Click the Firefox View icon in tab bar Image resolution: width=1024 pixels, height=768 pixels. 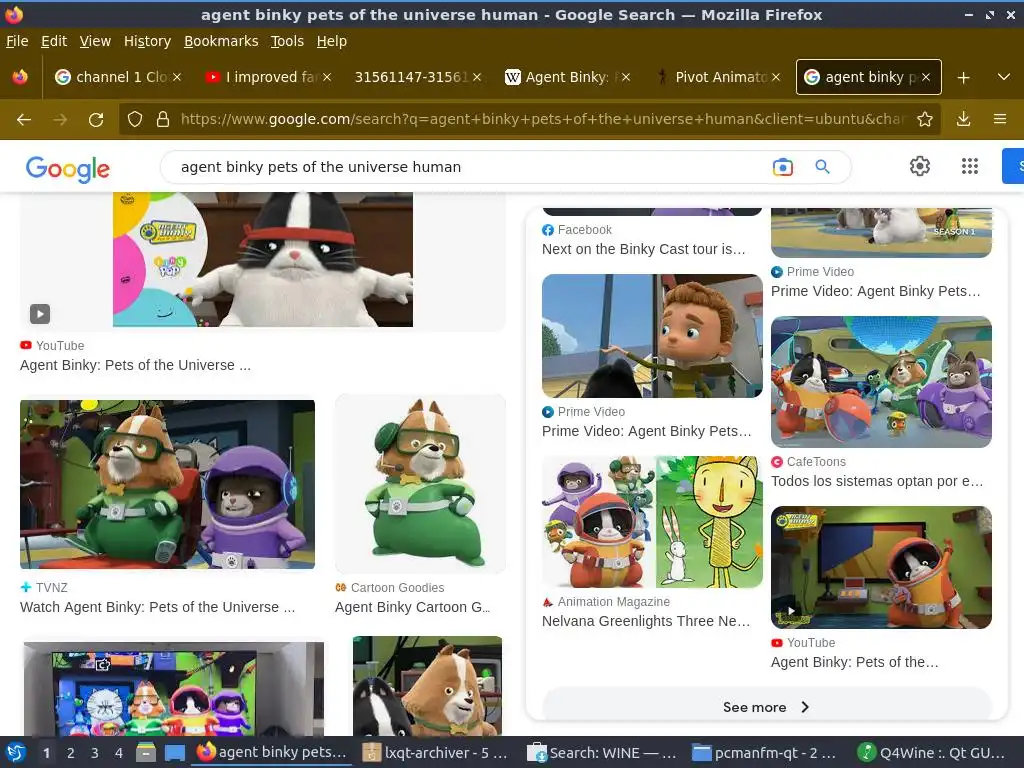click(x=20, y=77)
